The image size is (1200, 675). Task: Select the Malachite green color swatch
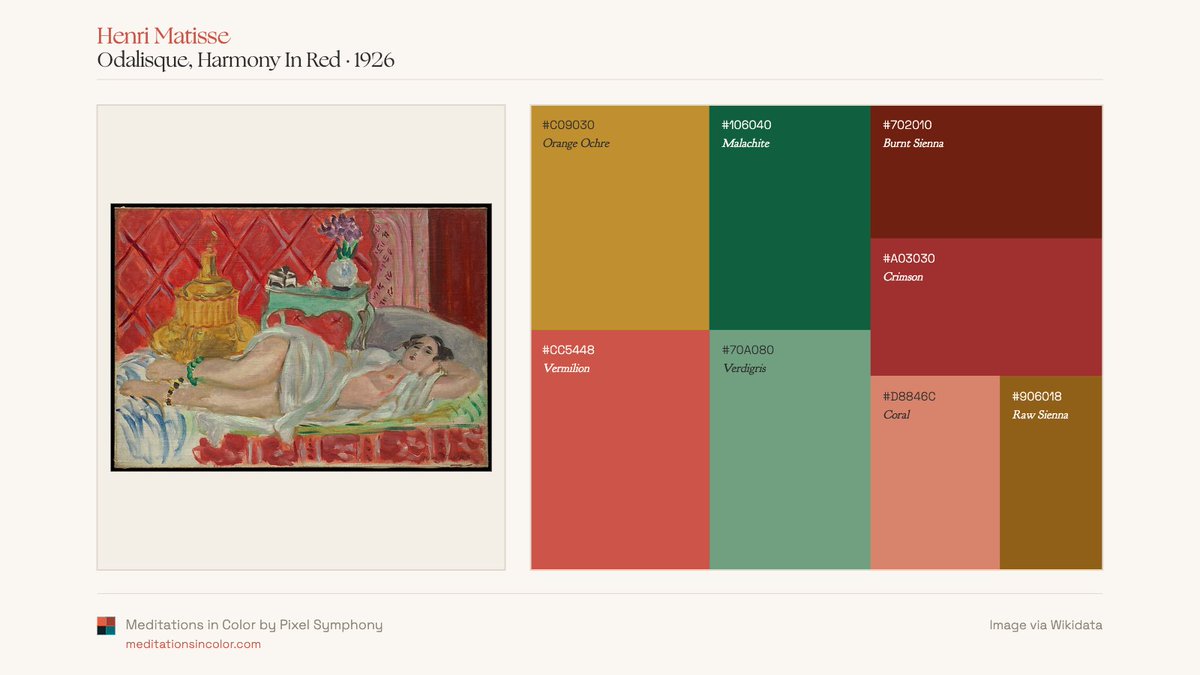[x=790, y=218]
